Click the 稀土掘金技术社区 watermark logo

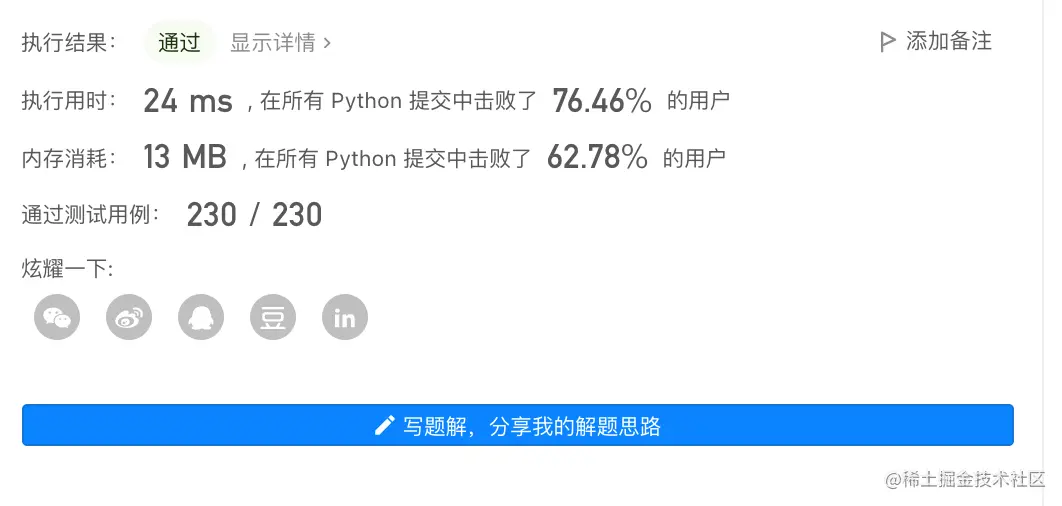pos(964,479)
